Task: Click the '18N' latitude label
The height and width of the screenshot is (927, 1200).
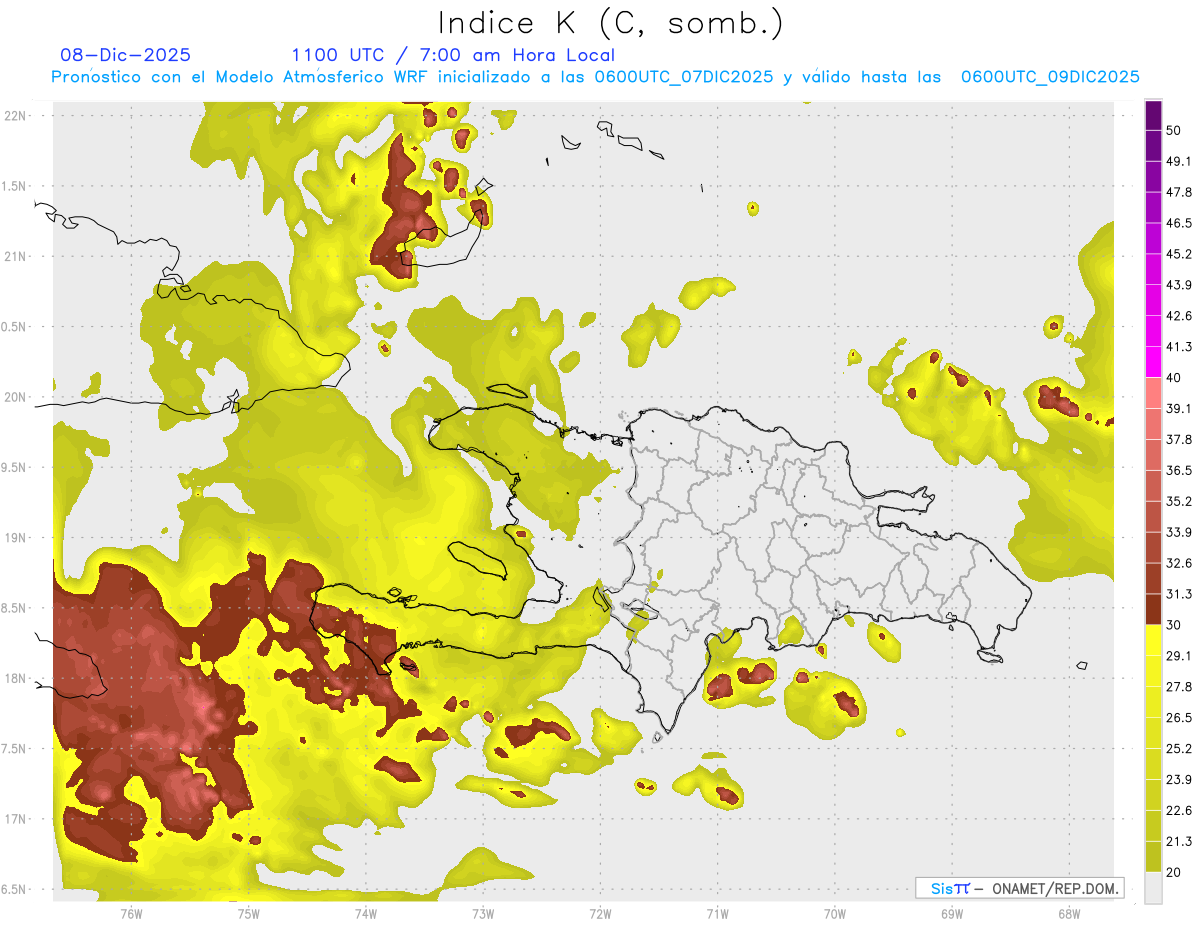Action: (15, 679)
